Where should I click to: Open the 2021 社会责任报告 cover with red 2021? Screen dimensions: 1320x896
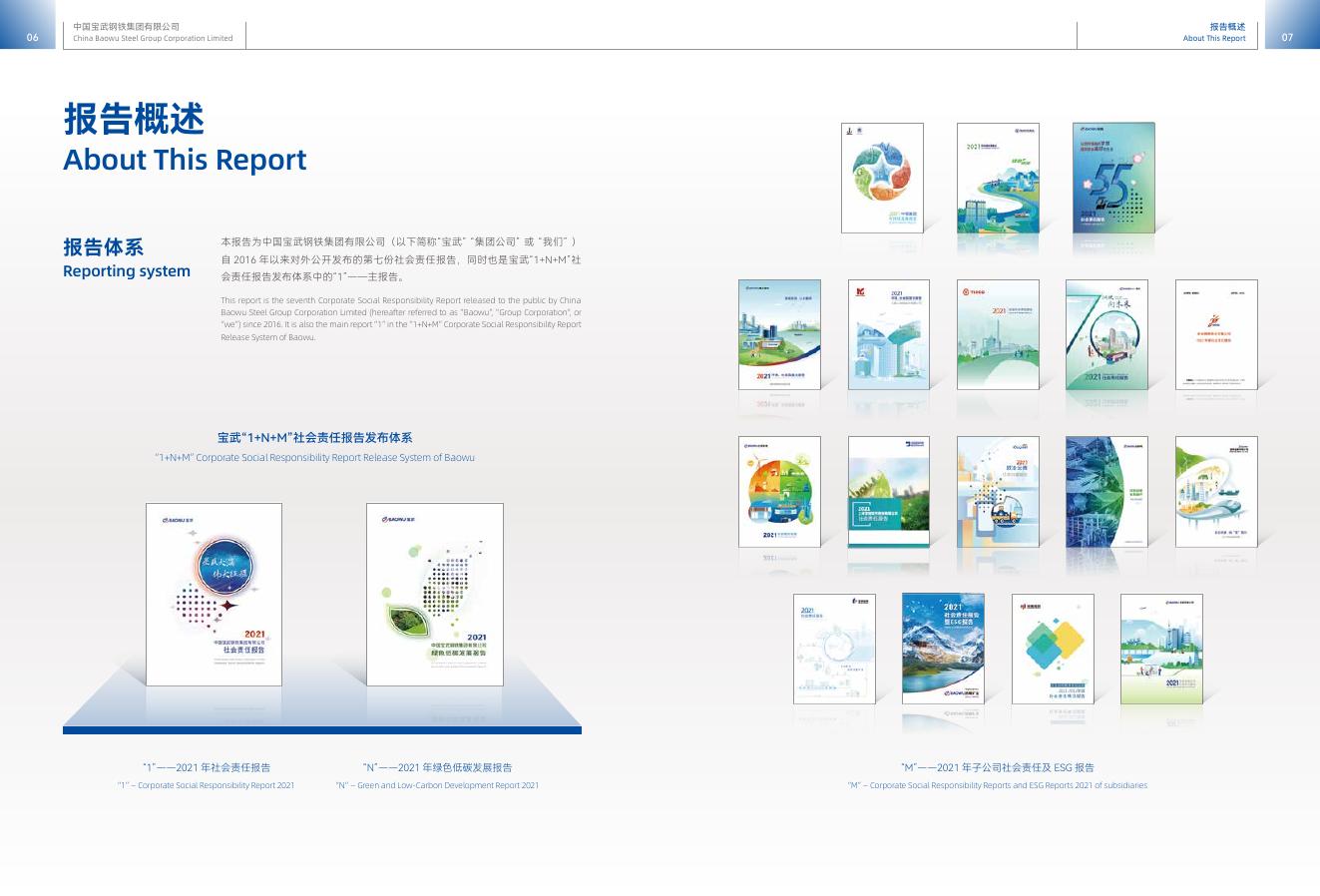click(x=214, y=594)
